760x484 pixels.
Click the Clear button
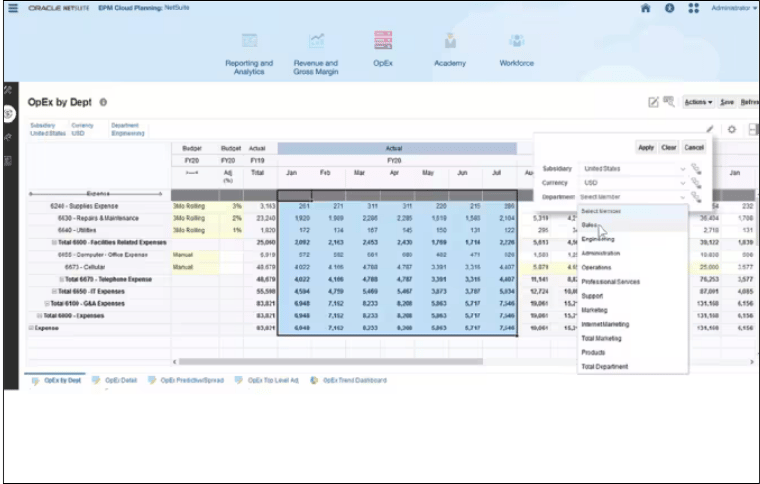[x=668, y=147]
